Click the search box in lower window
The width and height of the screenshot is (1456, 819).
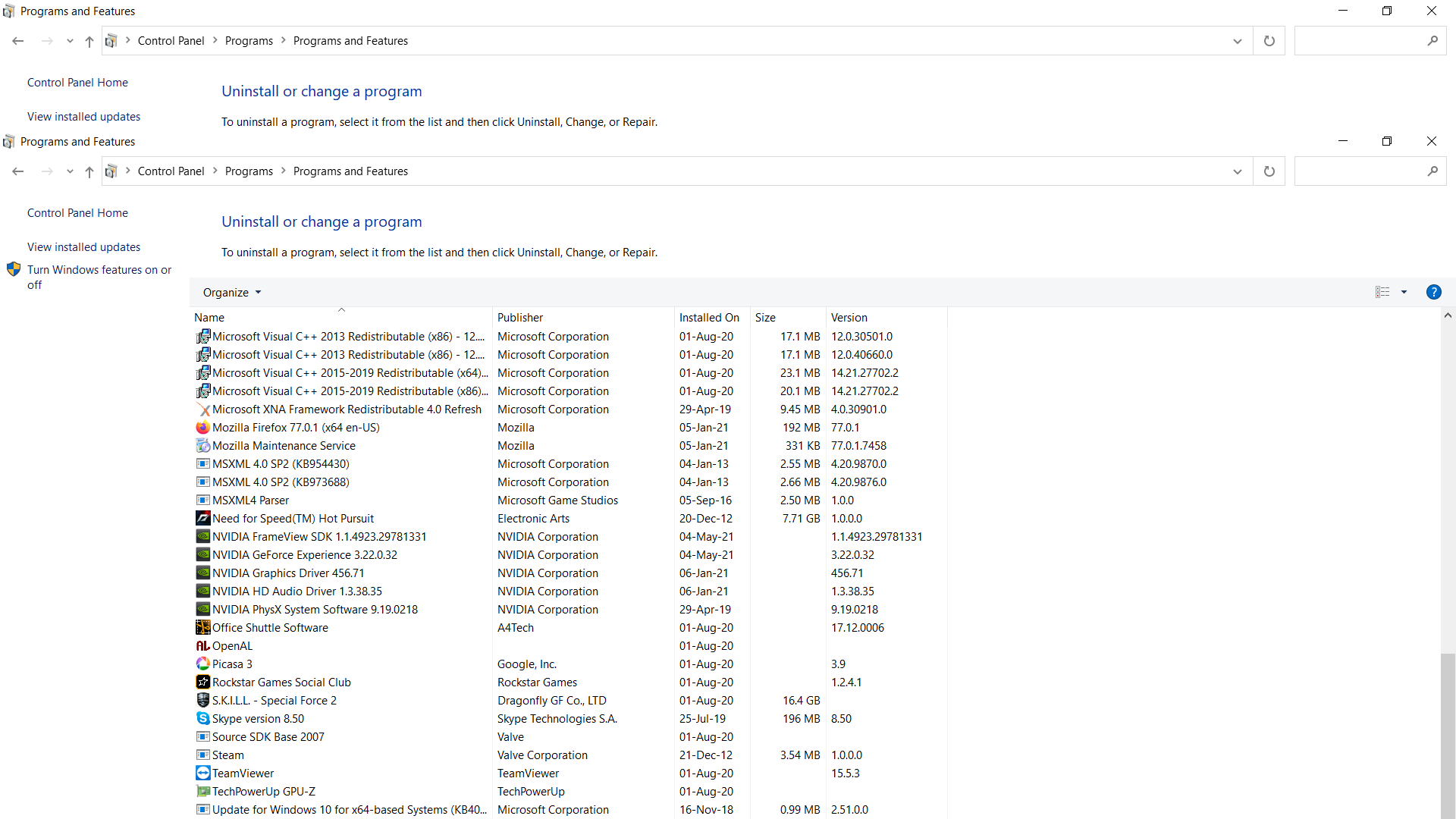(1359, 171)
